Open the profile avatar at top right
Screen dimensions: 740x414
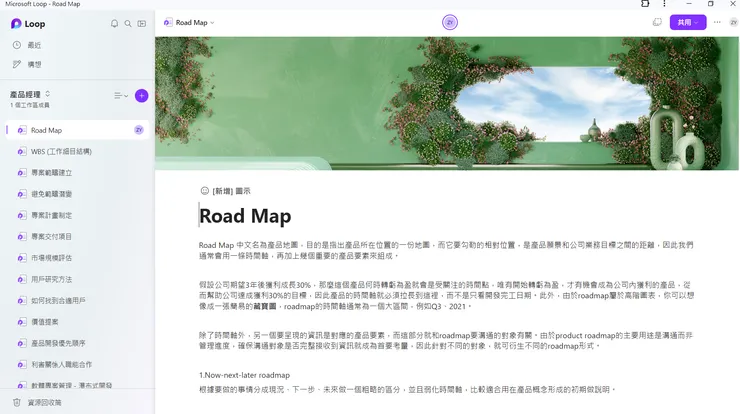(x=733, y=22)
